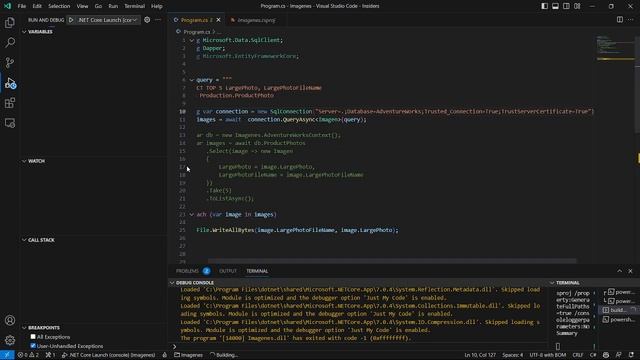Open the Customize Layout icon

coord(577,6)
